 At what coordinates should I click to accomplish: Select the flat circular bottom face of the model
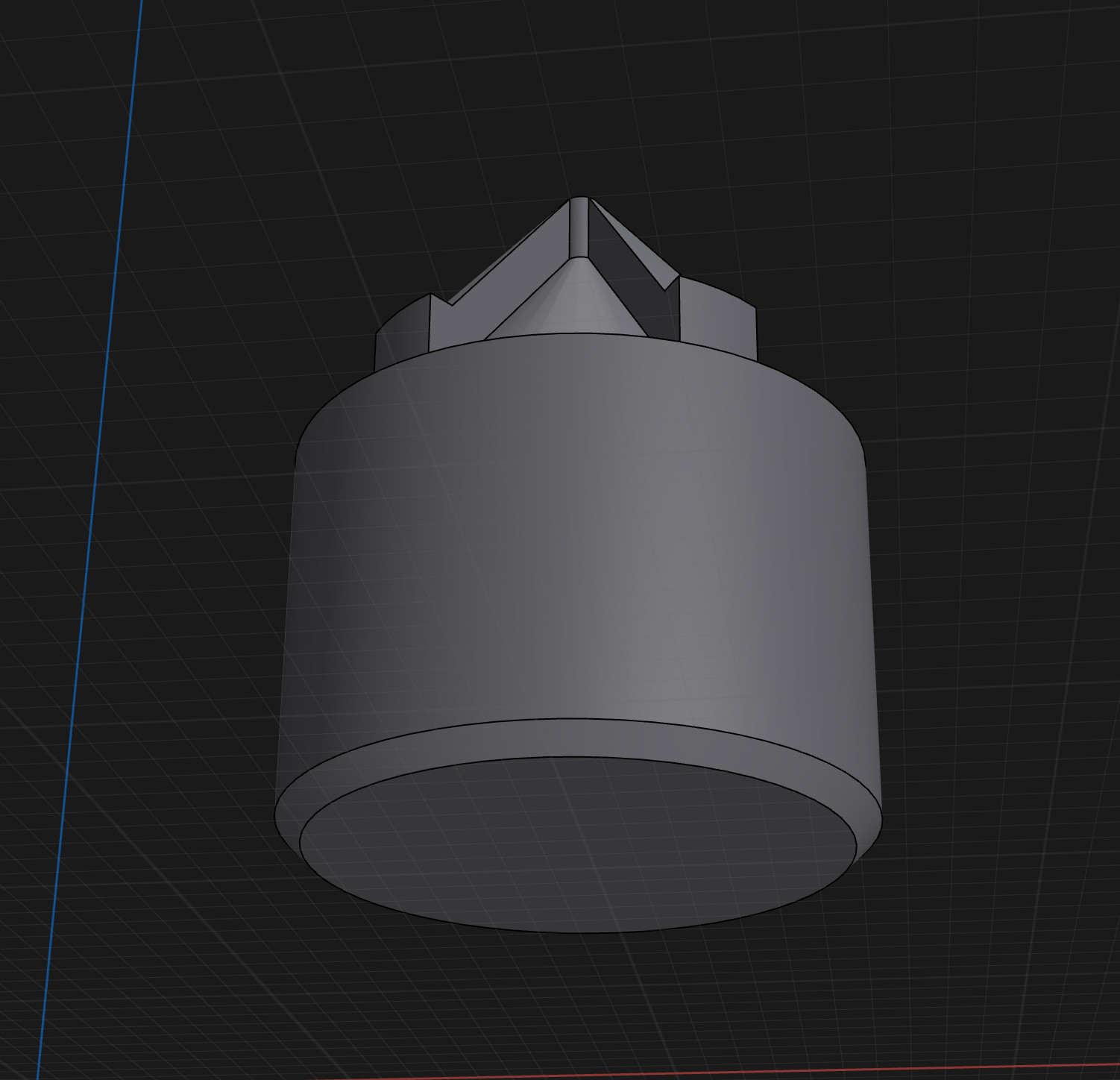click(578, 844)
